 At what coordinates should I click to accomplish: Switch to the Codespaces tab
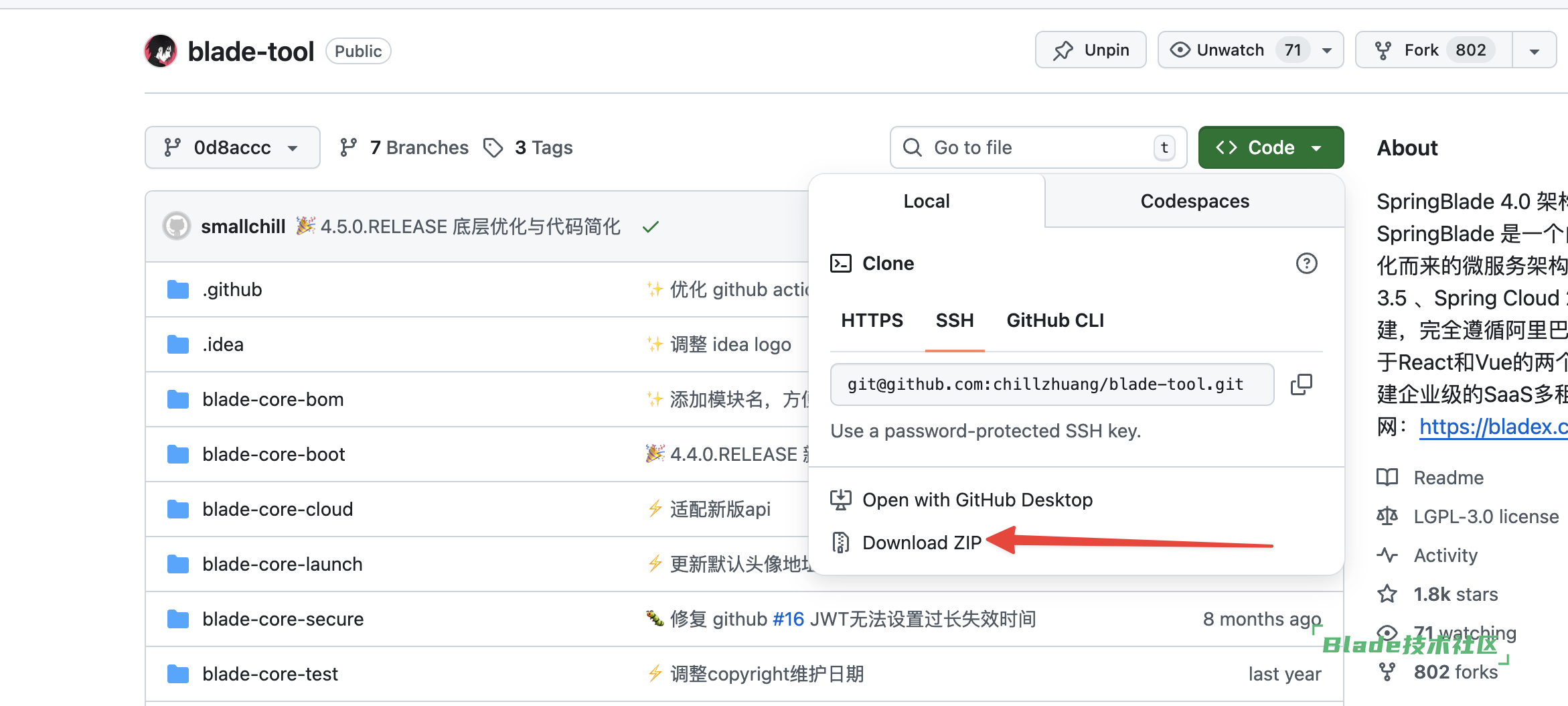[x=1194, y=201]
